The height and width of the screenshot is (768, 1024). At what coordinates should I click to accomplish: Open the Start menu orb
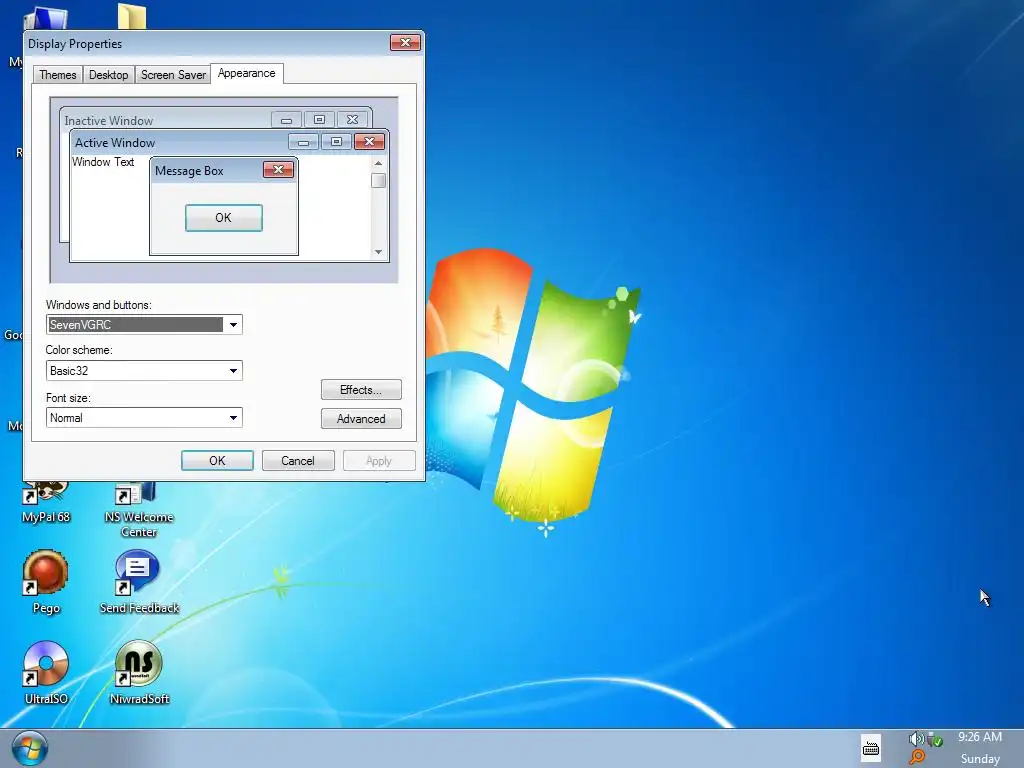[30, 748]
